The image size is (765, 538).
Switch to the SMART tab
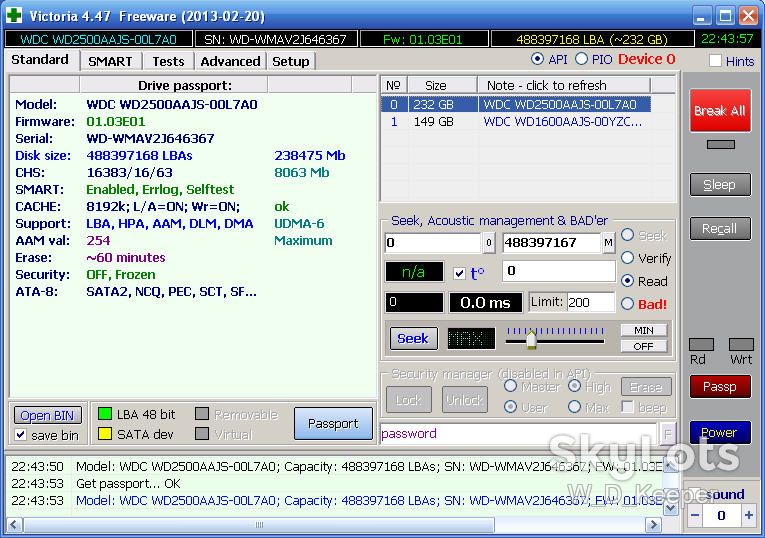click(110, 61)
